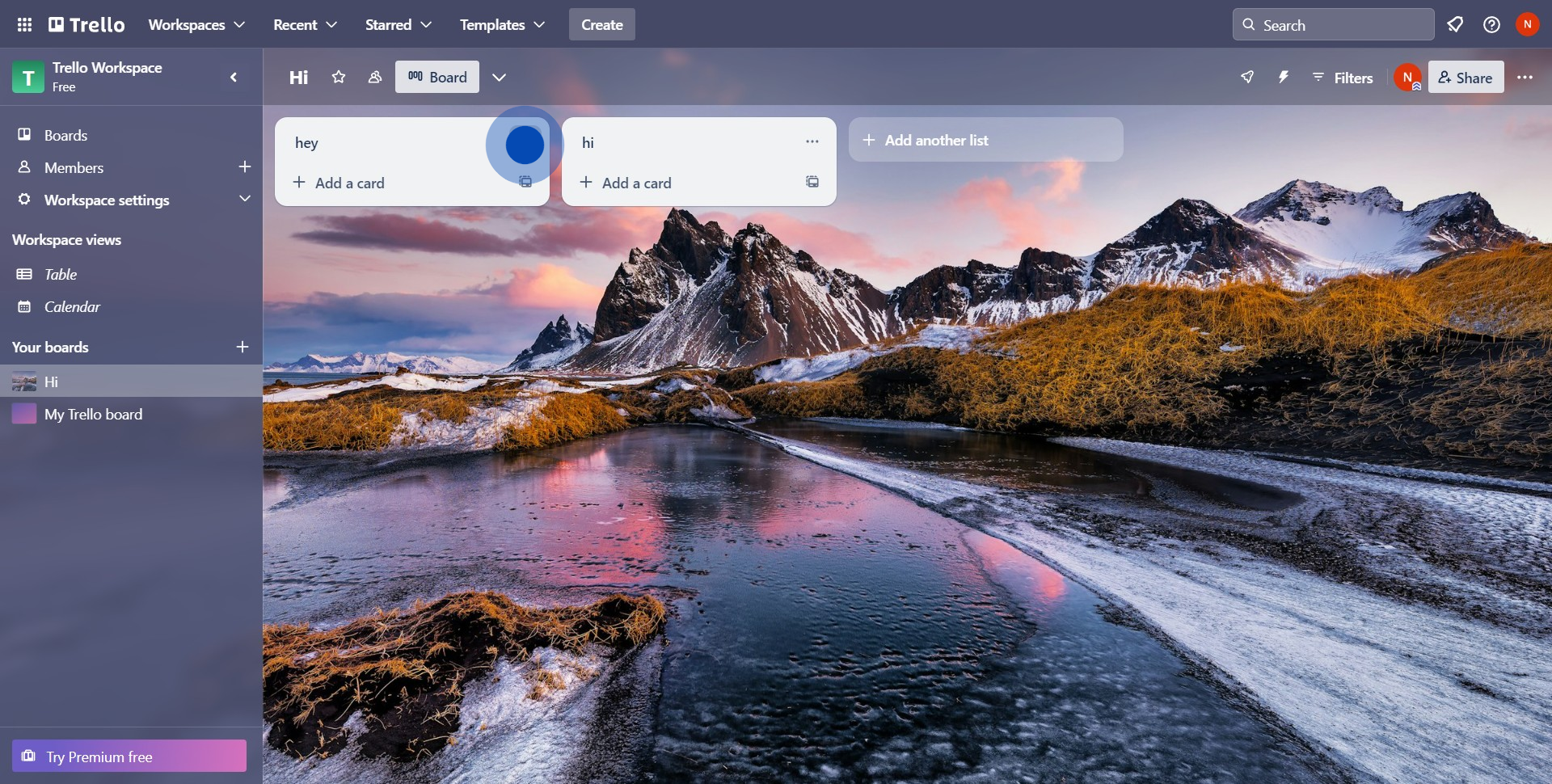Open the Workspaces dropdown
The image size is (1552, 784).
tap(196, 25)
